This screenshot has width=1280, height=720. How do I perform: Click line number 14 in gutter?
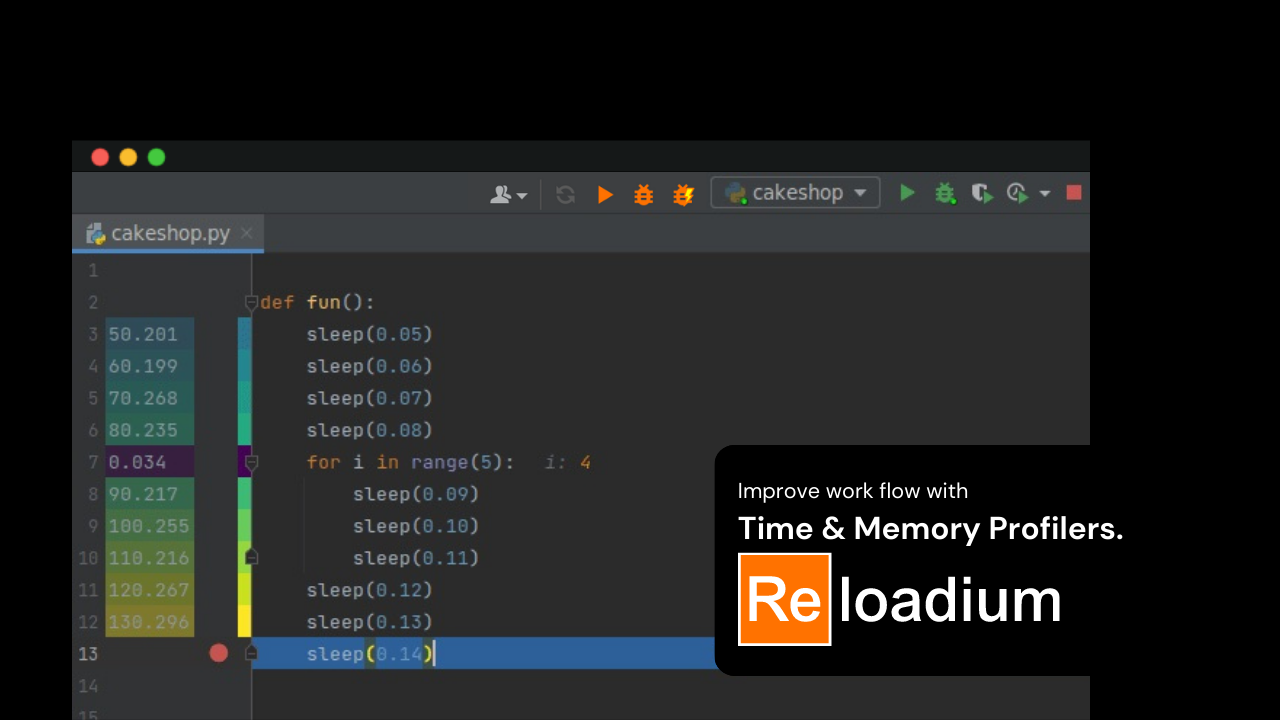(88, 686)
